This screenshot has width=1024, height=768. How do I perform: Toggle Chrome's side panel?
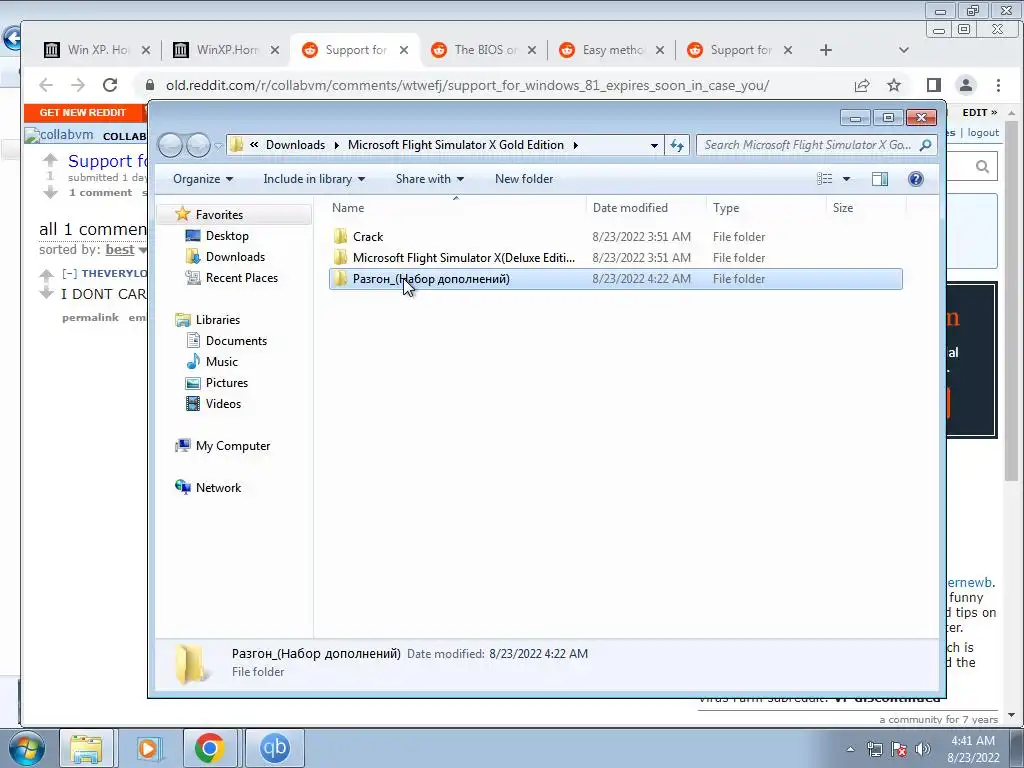(934, 85)
